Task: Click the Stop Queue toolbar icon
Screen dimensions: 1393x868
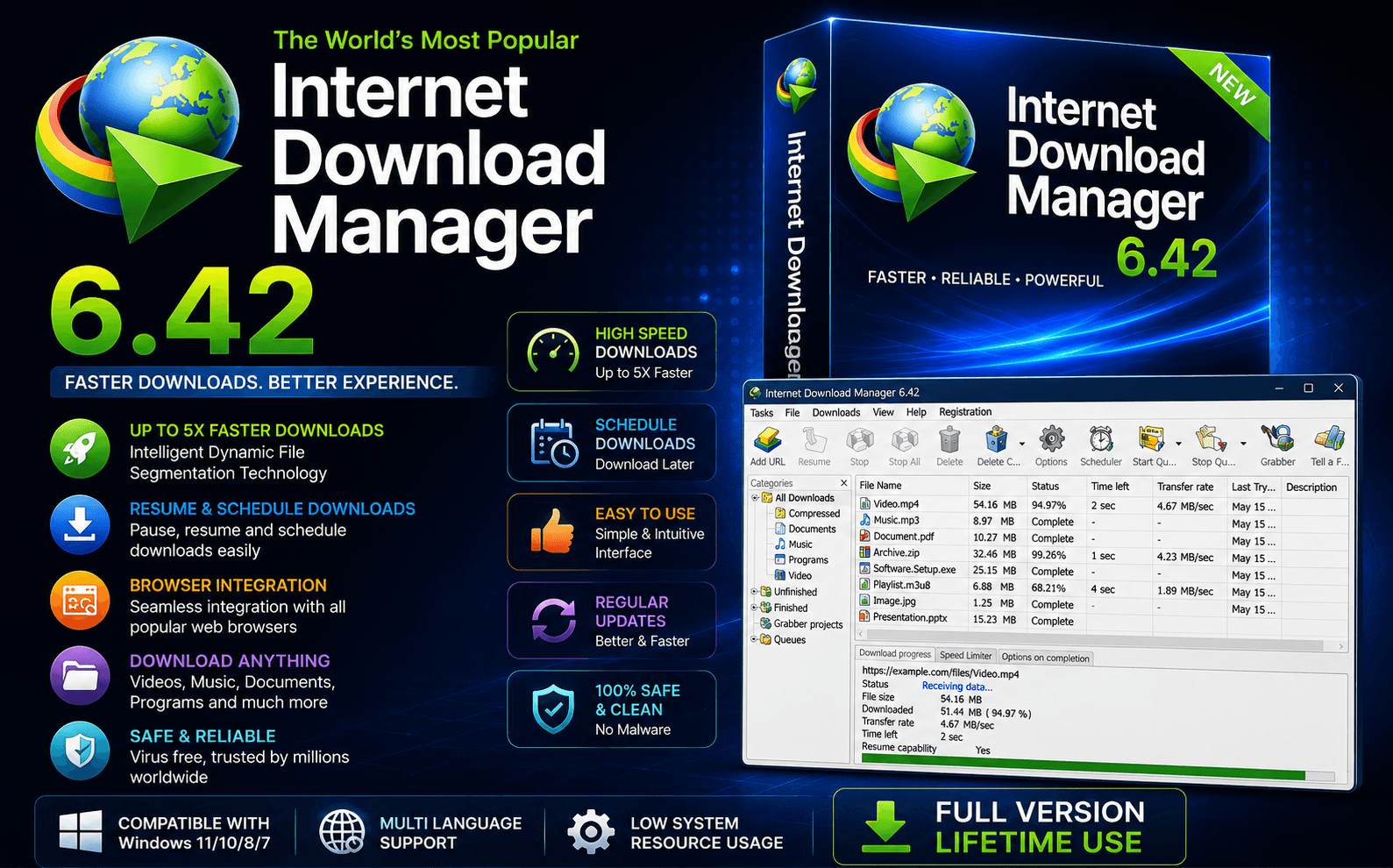Action: [x=1211, y=439]
